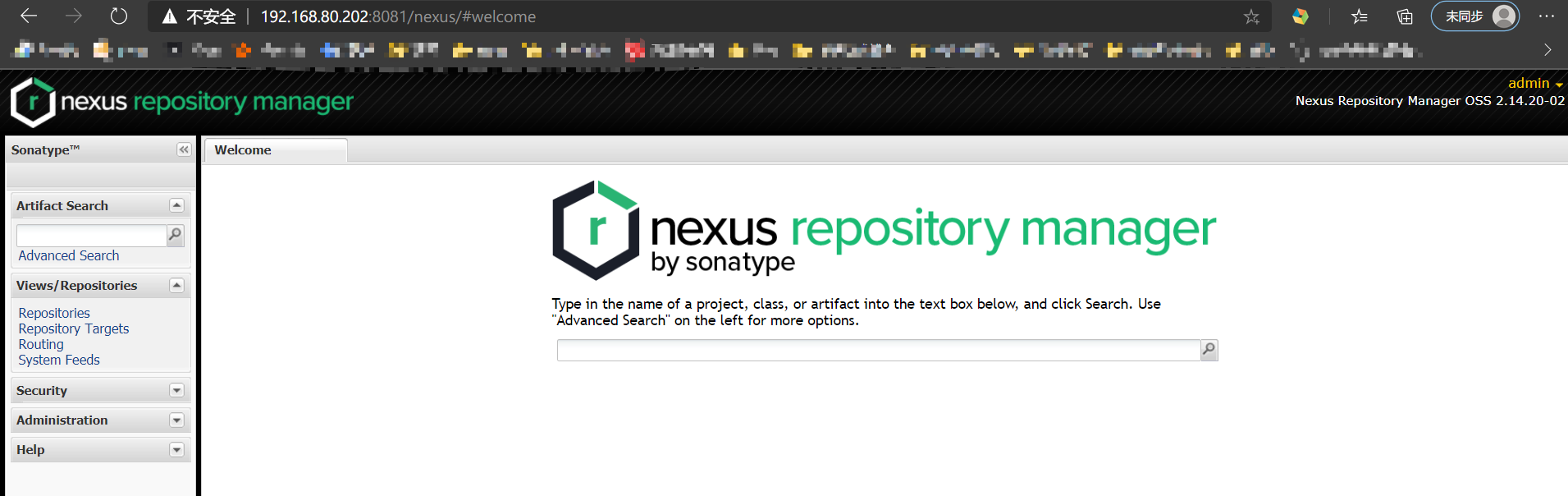This screenshot has height=496, width=1568.
Task: Open the browser settings and more menu
Action: (1547, 16)
